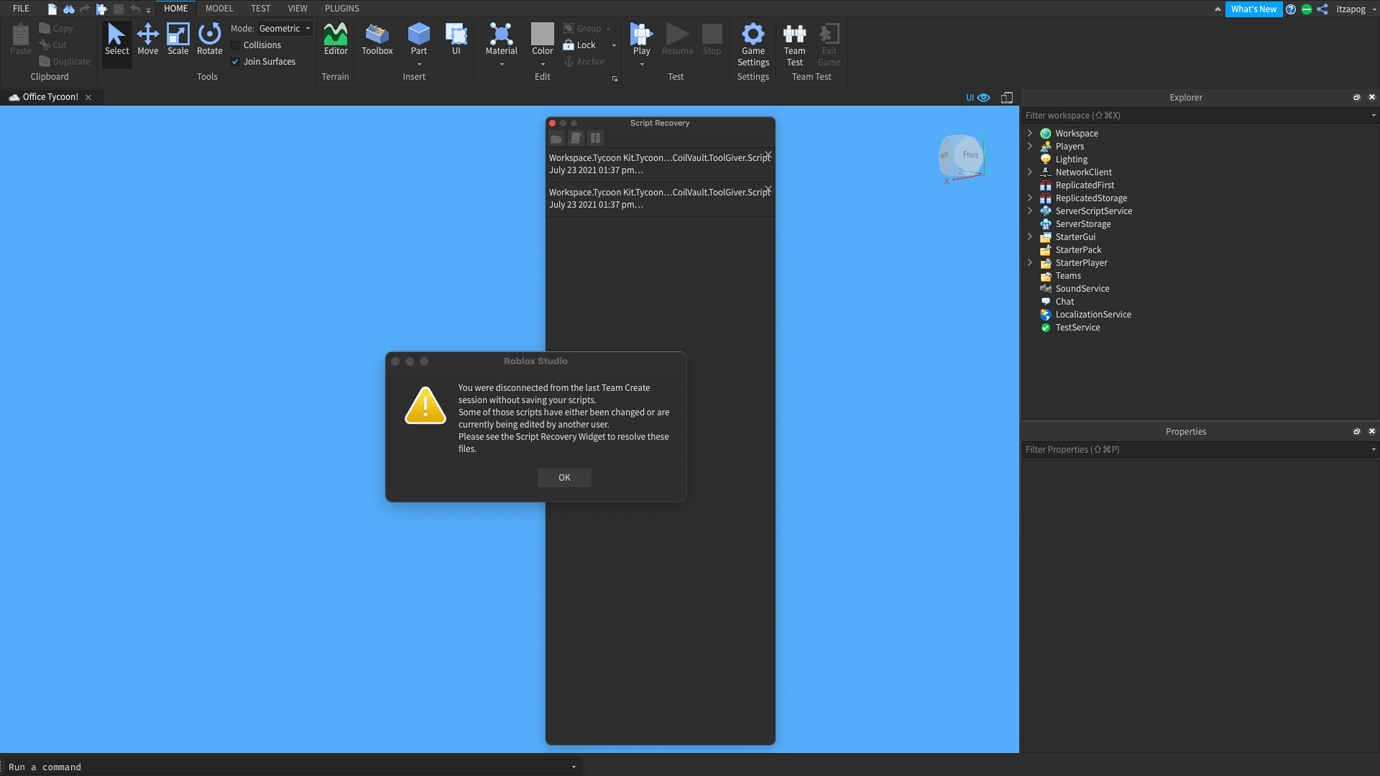Enable the Collisions checkbox
1380x776 pixels.
point(235,45)
